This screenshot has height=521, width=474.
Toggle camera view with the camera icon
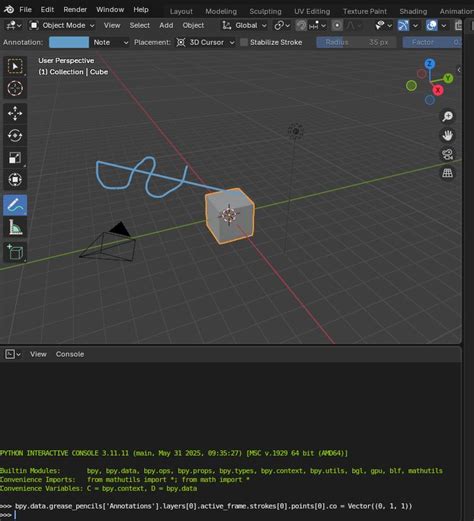coord(447,154)
